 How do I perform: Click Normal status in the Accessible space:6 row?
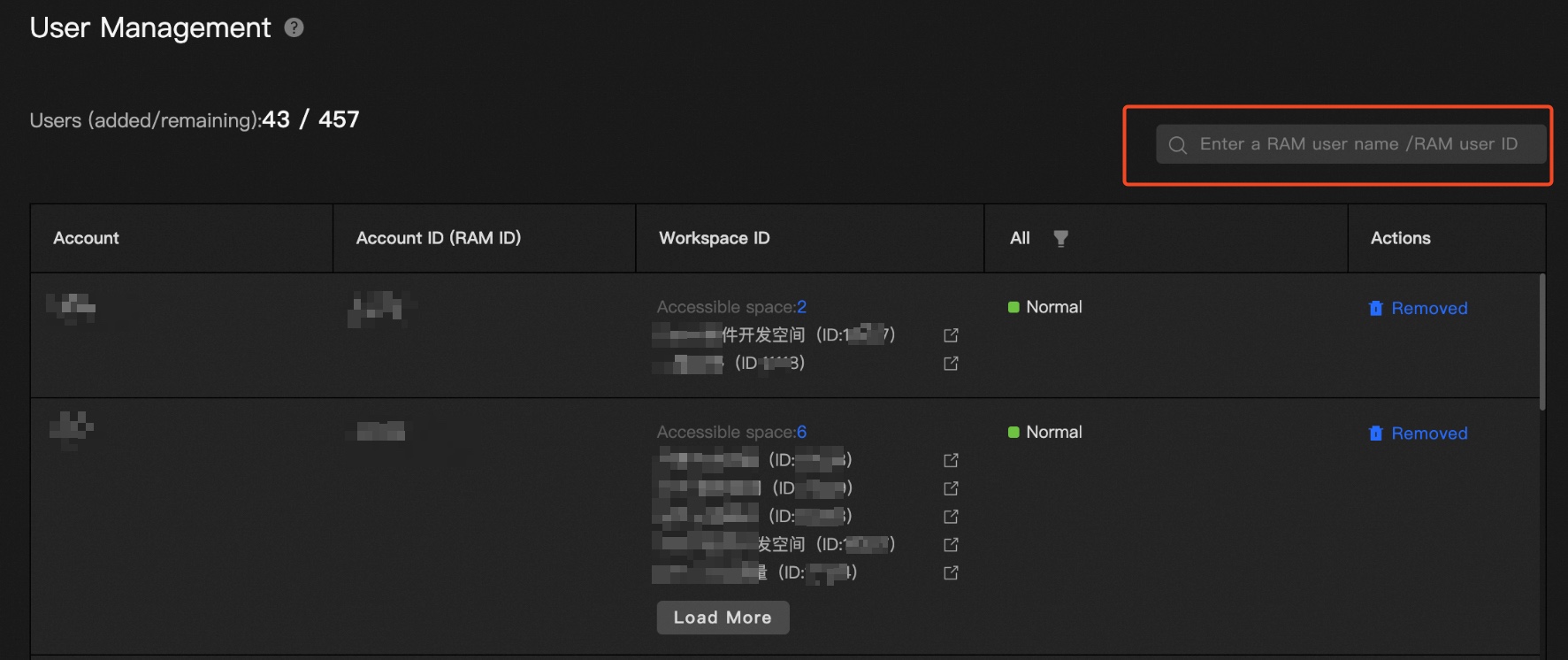tap(1044, 432)
